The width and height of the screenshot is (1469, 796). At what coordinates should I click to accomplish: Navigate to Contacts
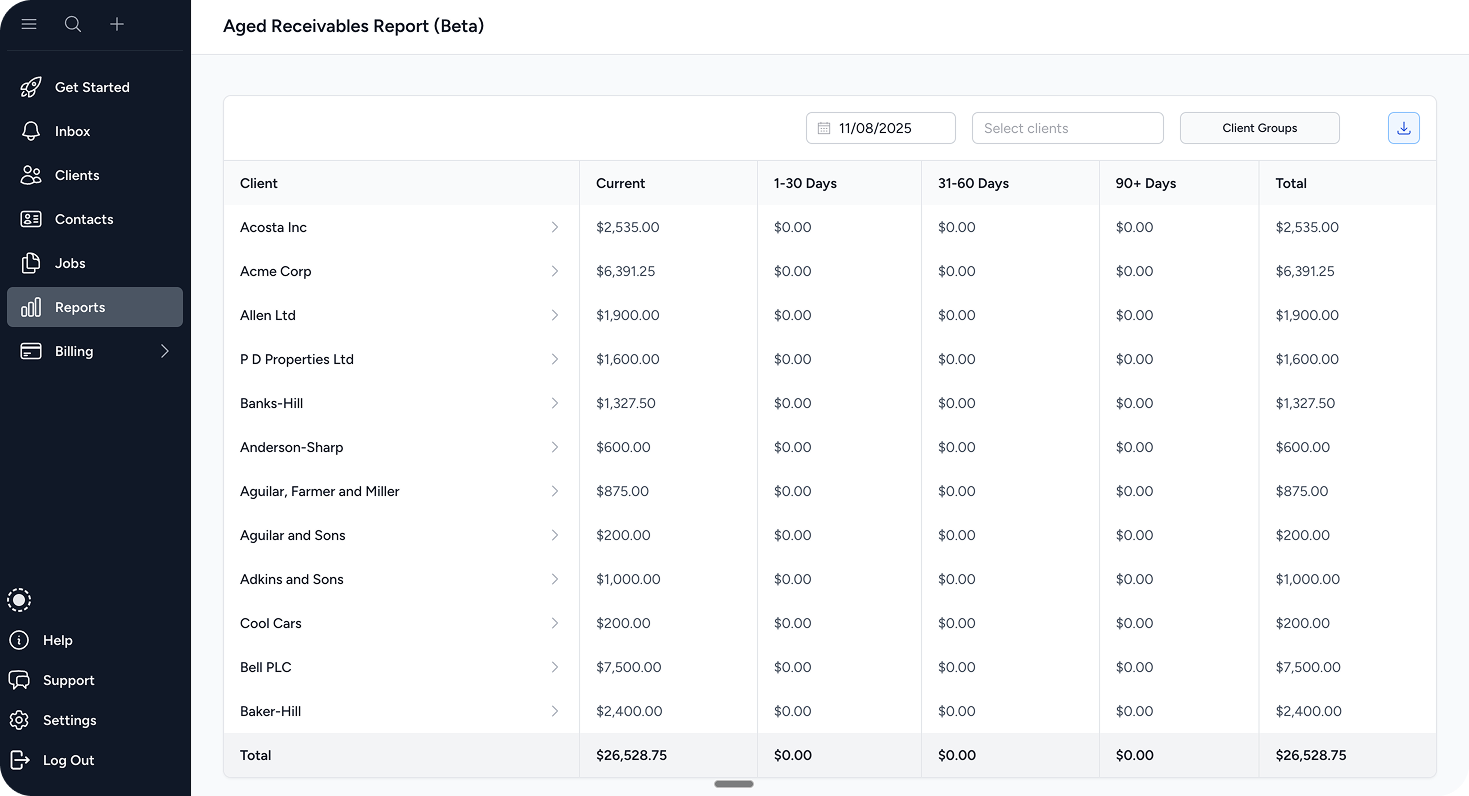(x=95, y=219)
